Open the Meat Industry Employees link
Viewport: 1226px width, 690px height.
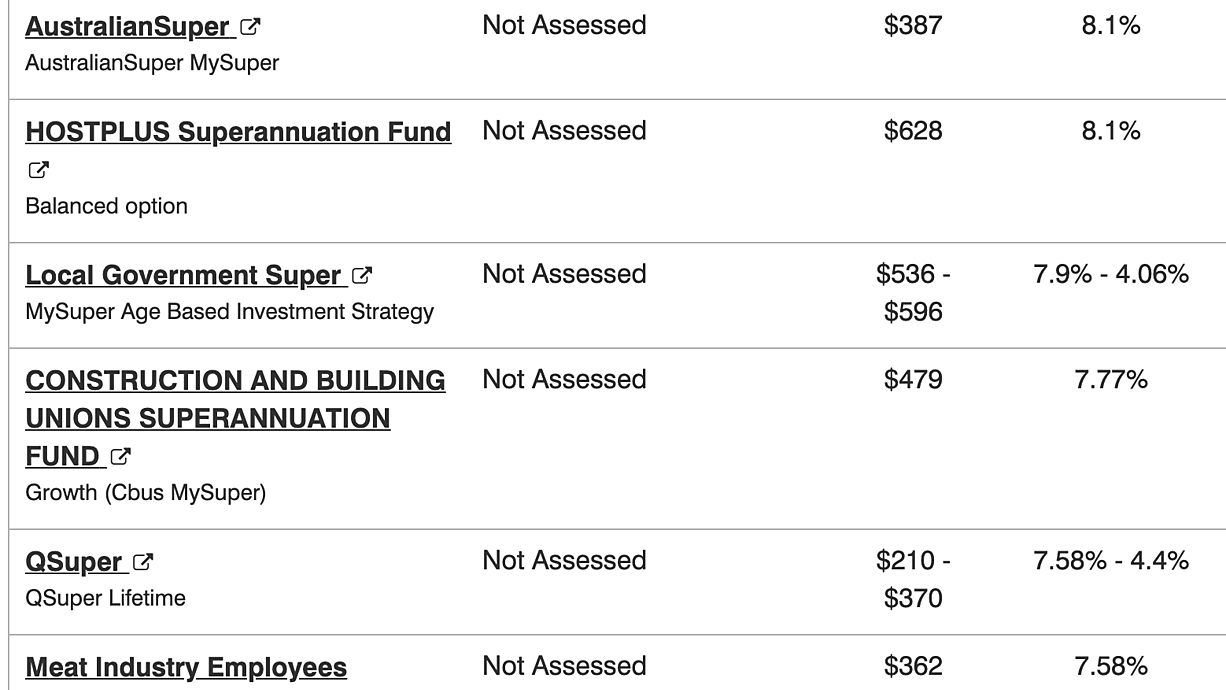click(186, 667)
